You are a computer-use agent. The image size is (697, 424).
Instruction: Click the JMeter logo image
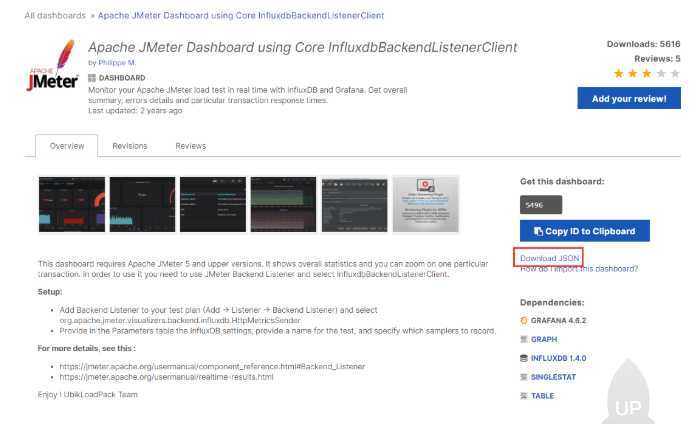53,65
